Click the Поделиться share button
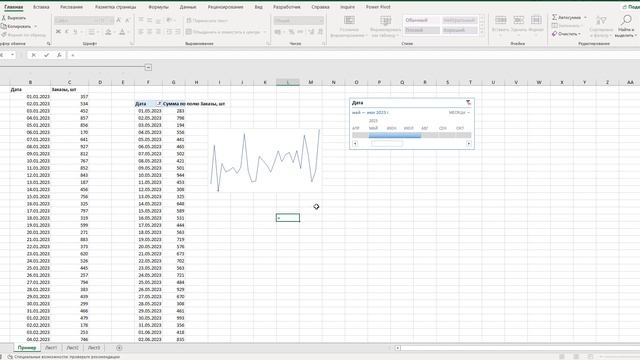The image size is (640, 360). point(631,7)
